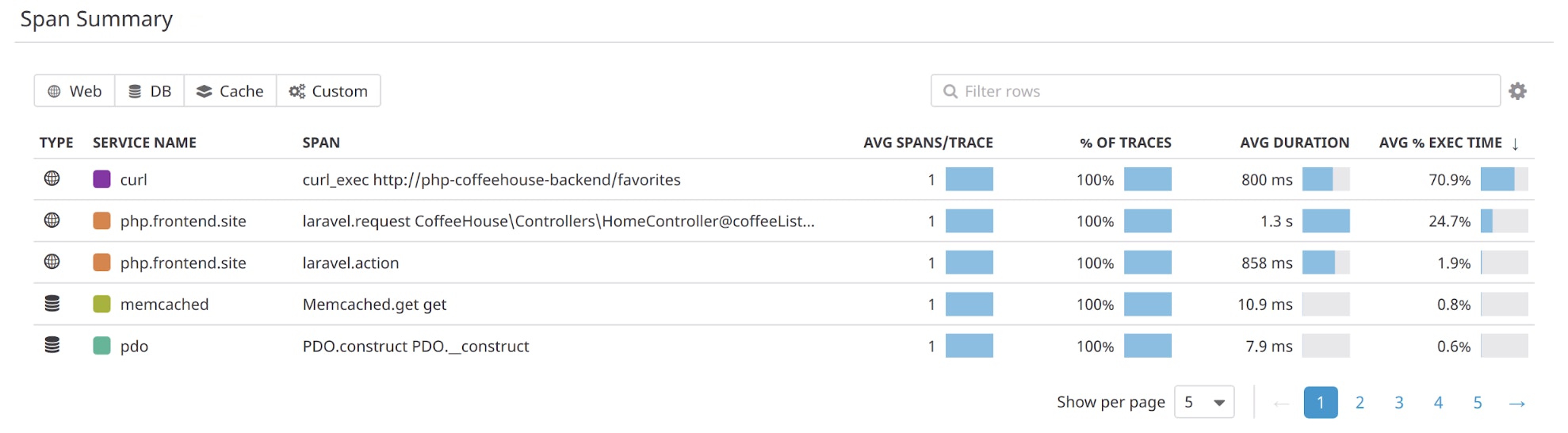Image resolution: width=1568 pixels, height=433 pixels.
Task: Click the database icon in pdo row
Action: 52,345
